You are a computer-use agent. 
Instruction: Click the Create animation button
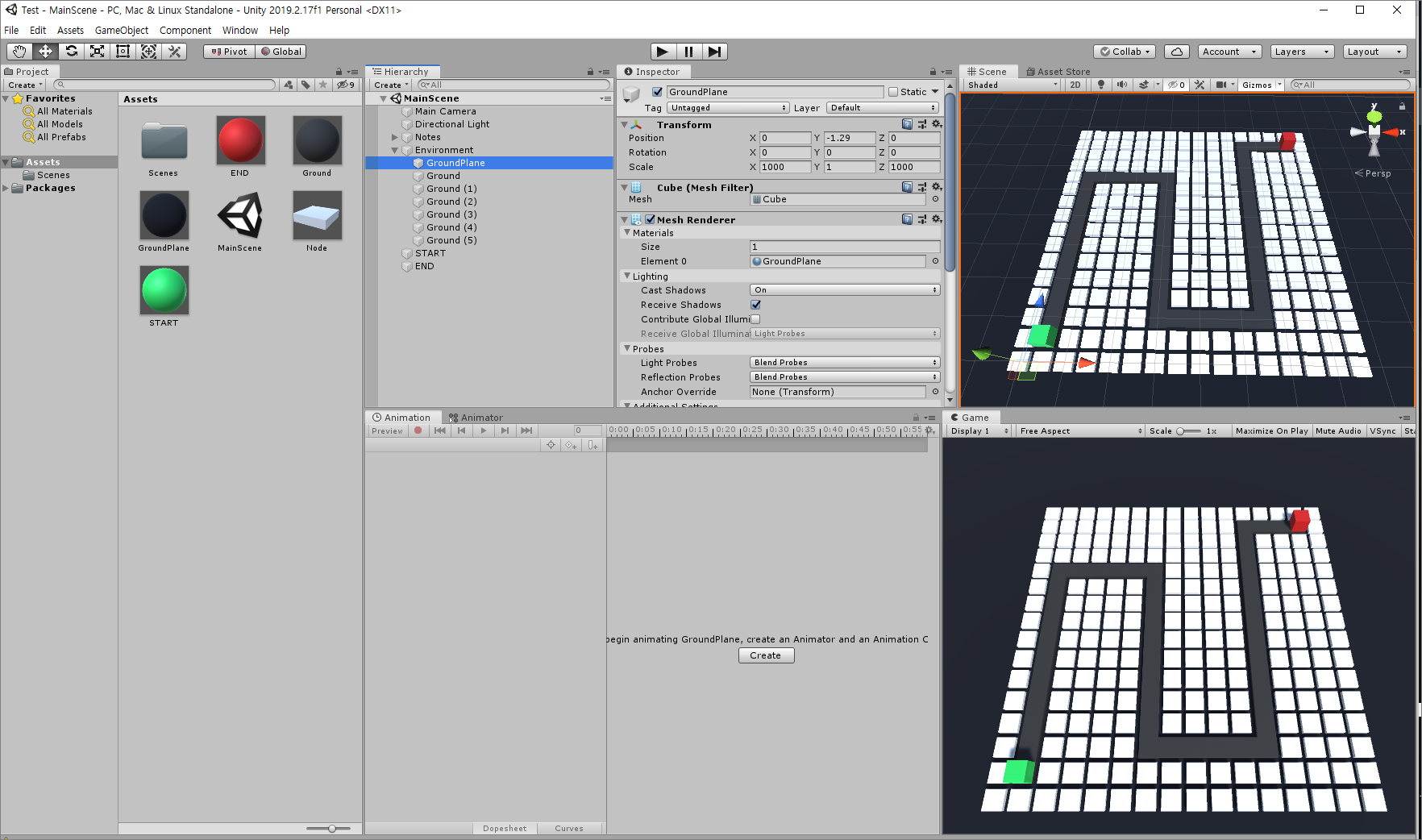[x=766, y=655]
